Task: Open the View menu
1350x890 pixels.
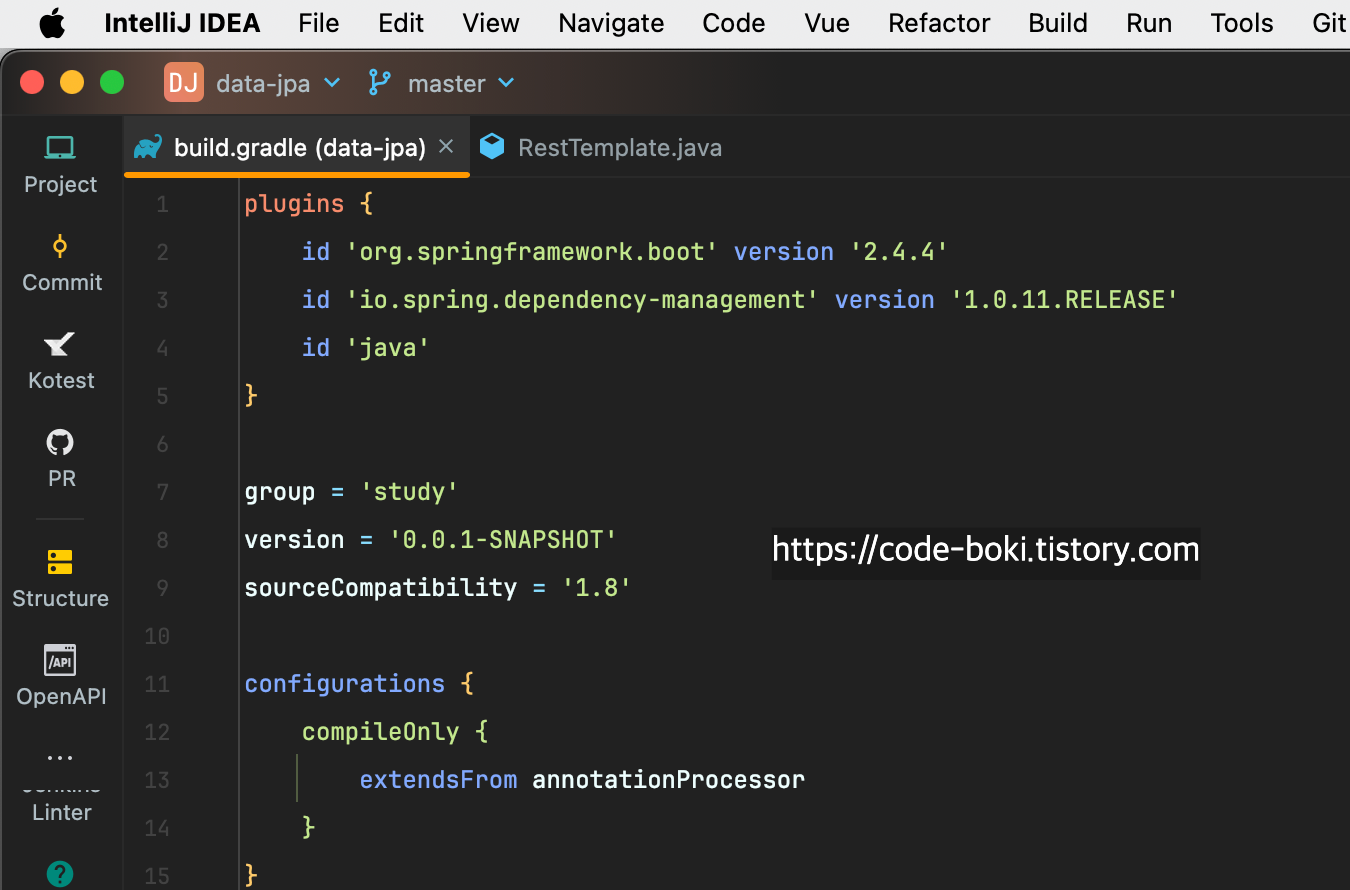Action: point(491,23)
